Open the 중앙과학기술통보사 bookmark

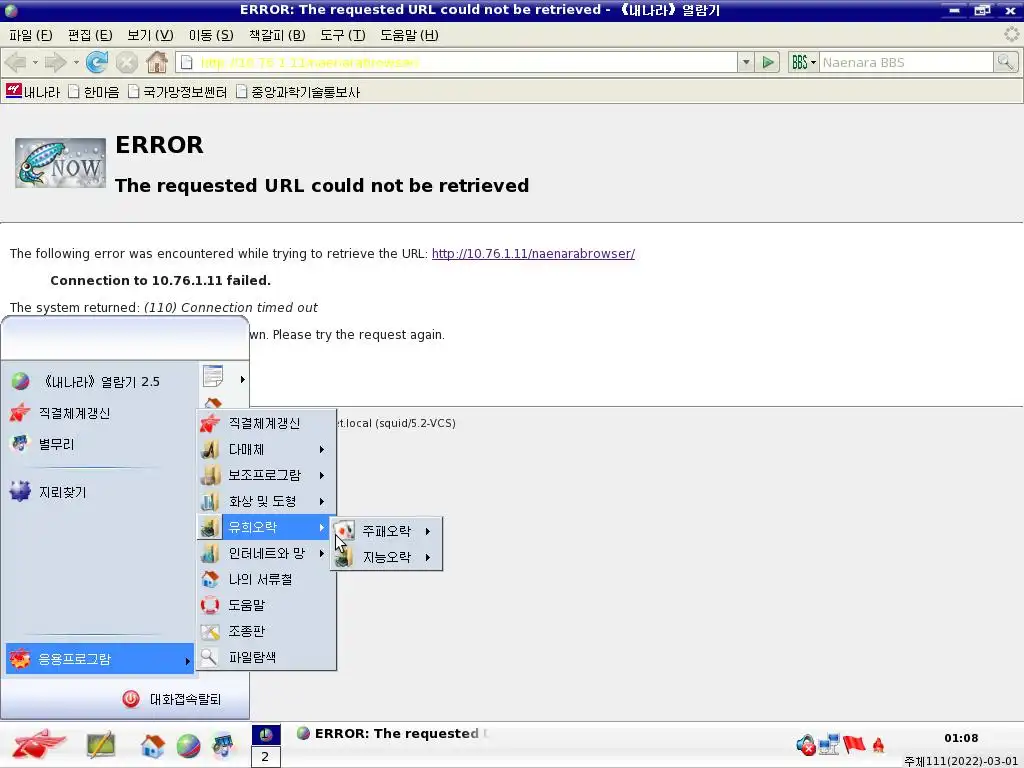pyautogui.click(x=298, y=92)
